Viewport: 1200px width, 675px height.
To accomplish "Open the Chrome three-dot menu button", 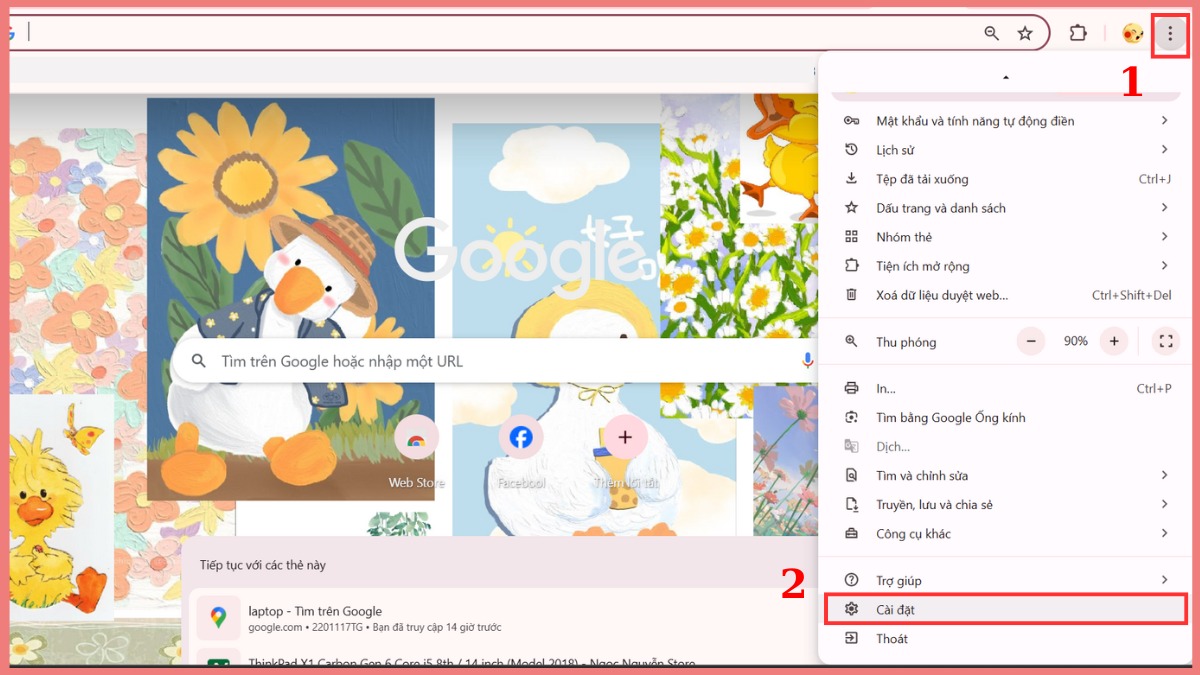I will pos(1170,33).
